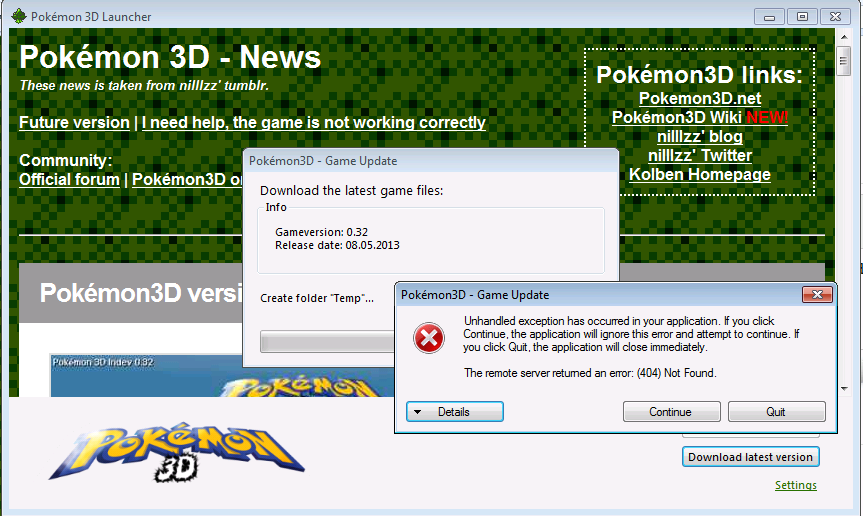863x516 pixels.
Task: Open the Settings link
Action: point(796,485)
